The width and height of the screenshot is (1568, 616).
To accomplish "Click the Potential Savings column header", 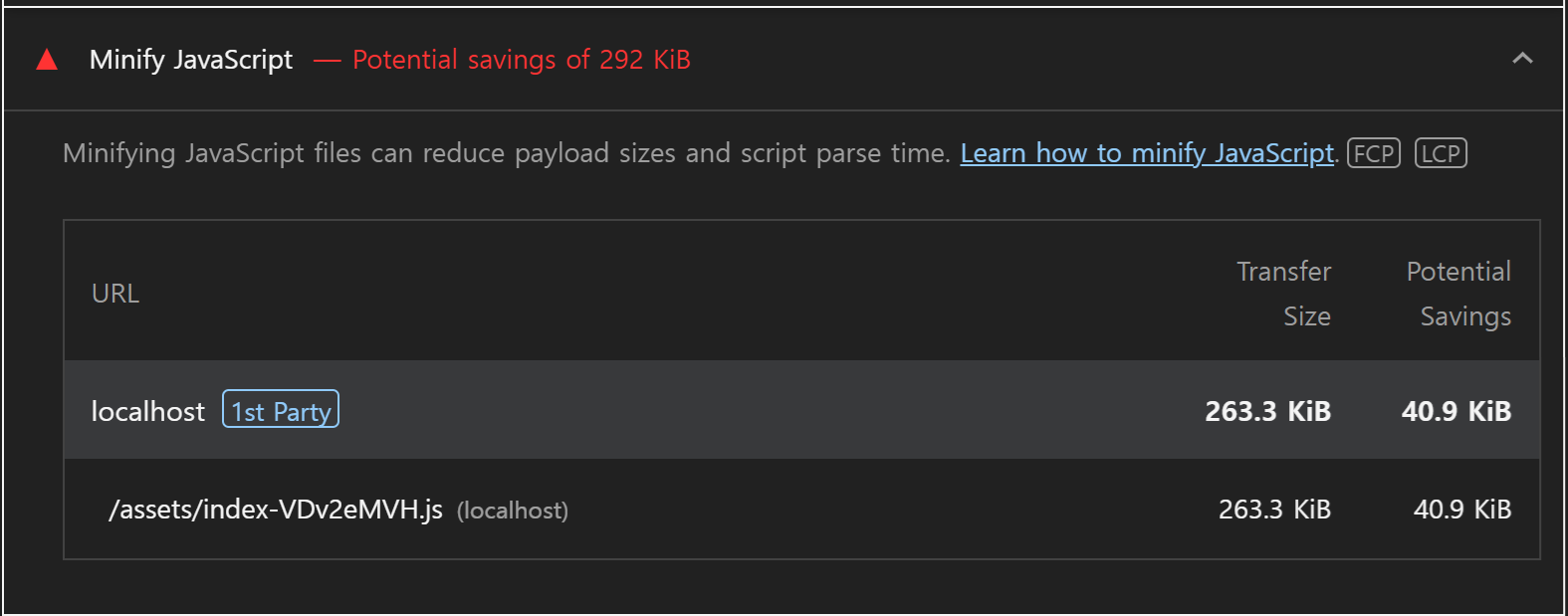I will click(1458, 294).
